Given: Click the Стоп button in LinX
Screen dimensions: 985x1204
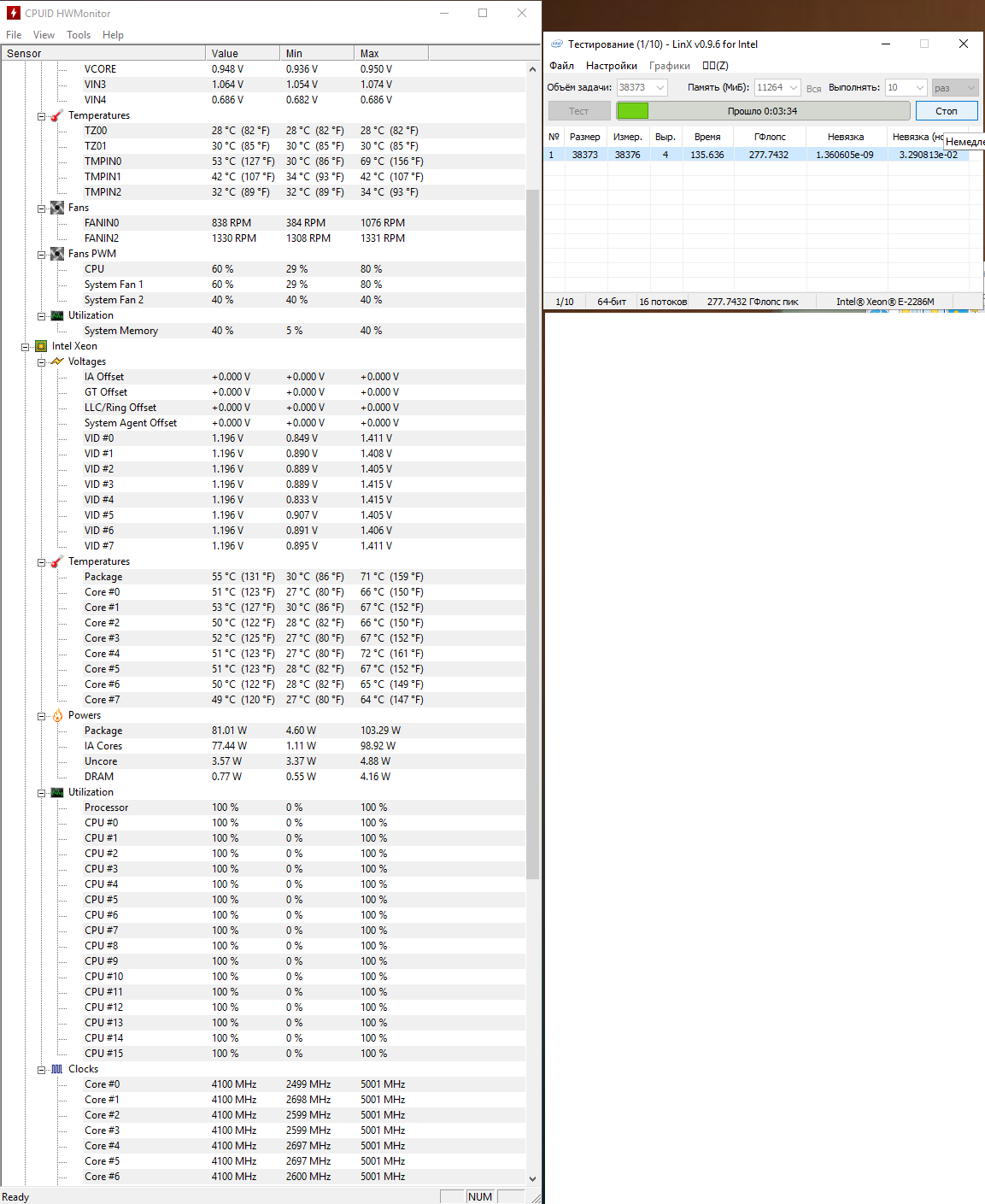Looking at the screenshot, I should pos(947,111).
